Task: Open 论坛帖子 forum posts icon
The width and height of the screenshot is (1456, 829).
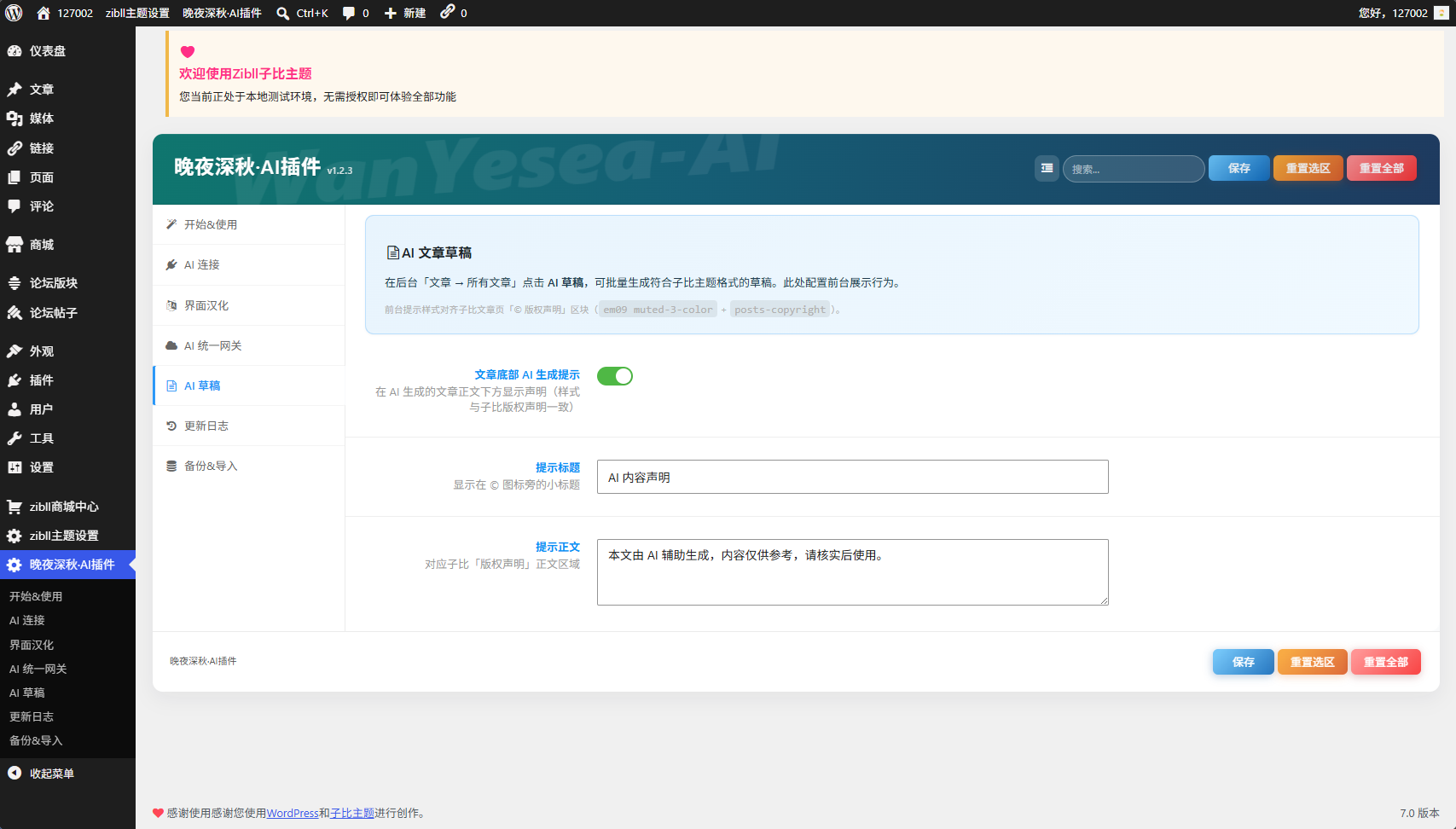Action: pos(15,313)
